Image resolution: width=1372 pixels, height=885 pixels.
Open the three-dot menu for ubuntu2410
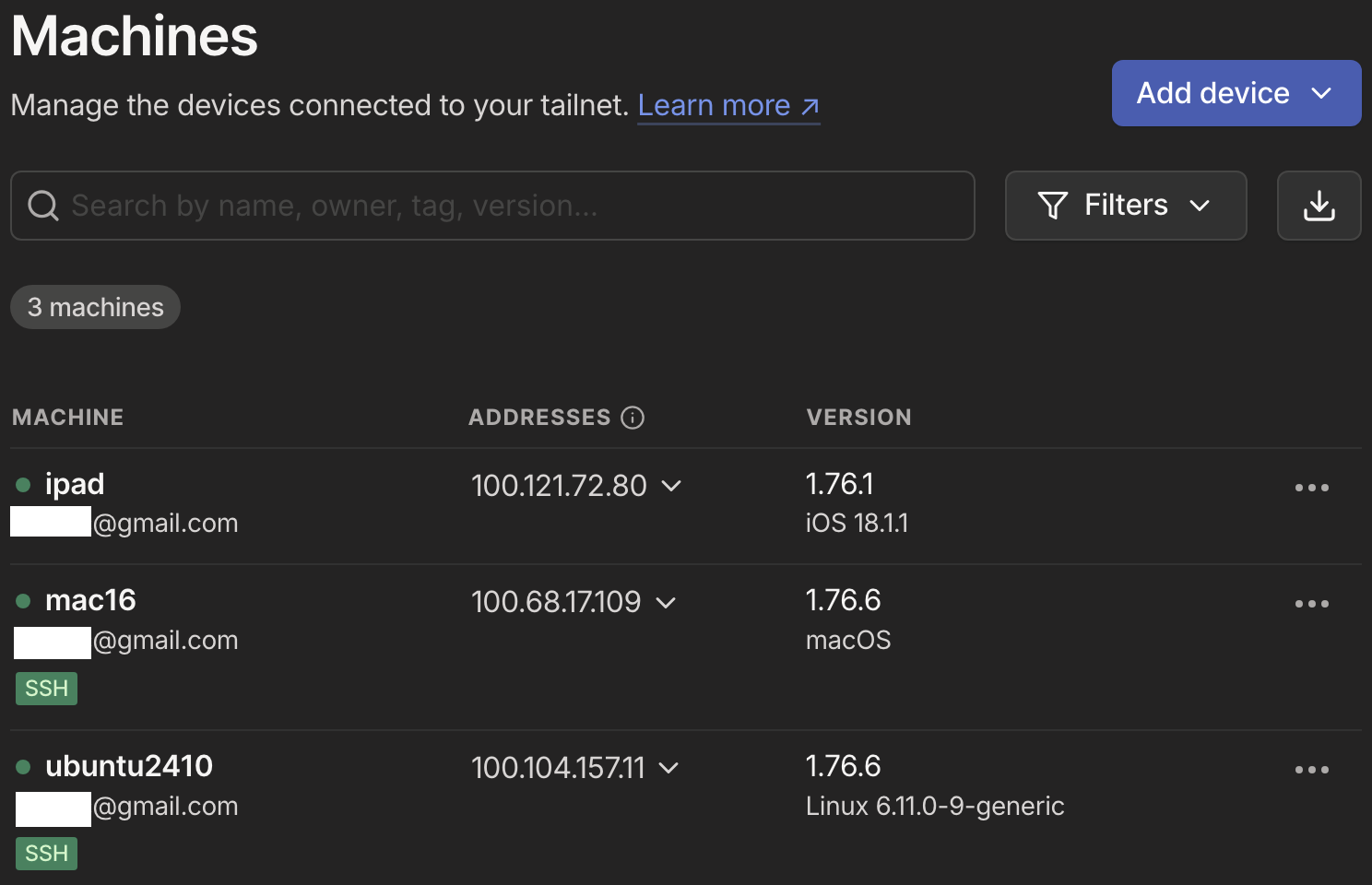point(1311,770)
